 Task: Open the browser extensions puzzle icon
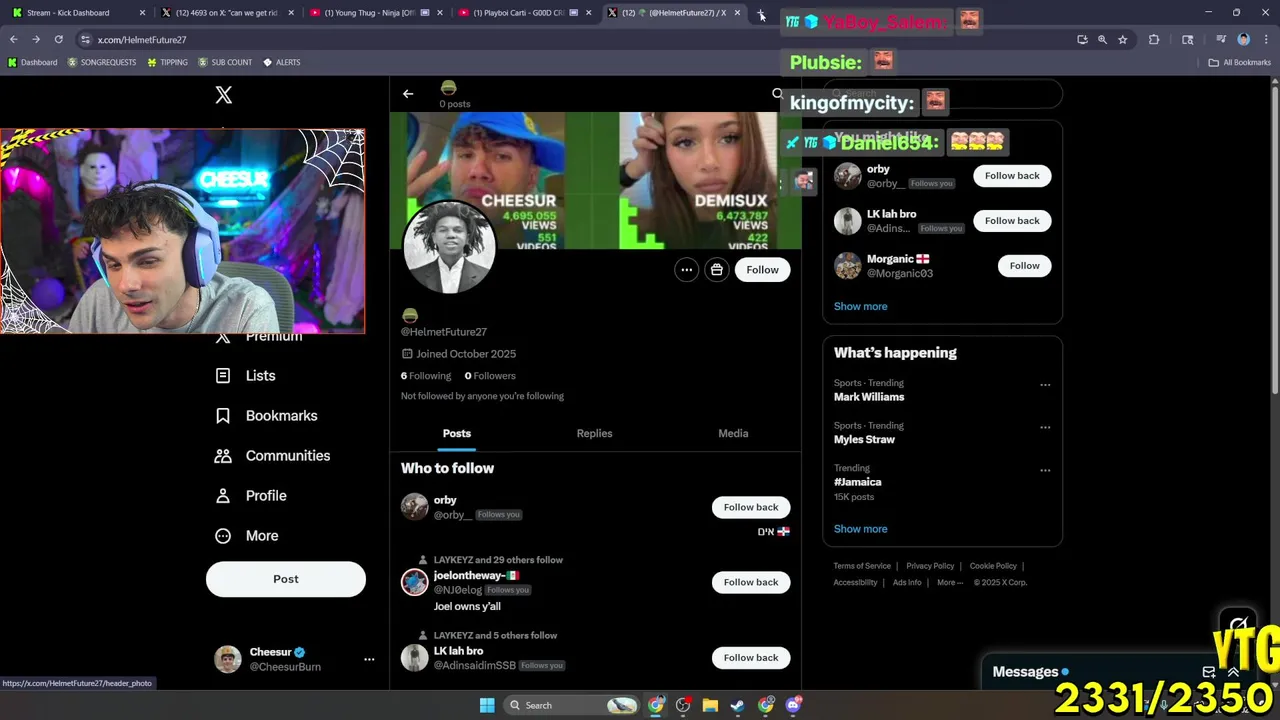point(1154,40)
